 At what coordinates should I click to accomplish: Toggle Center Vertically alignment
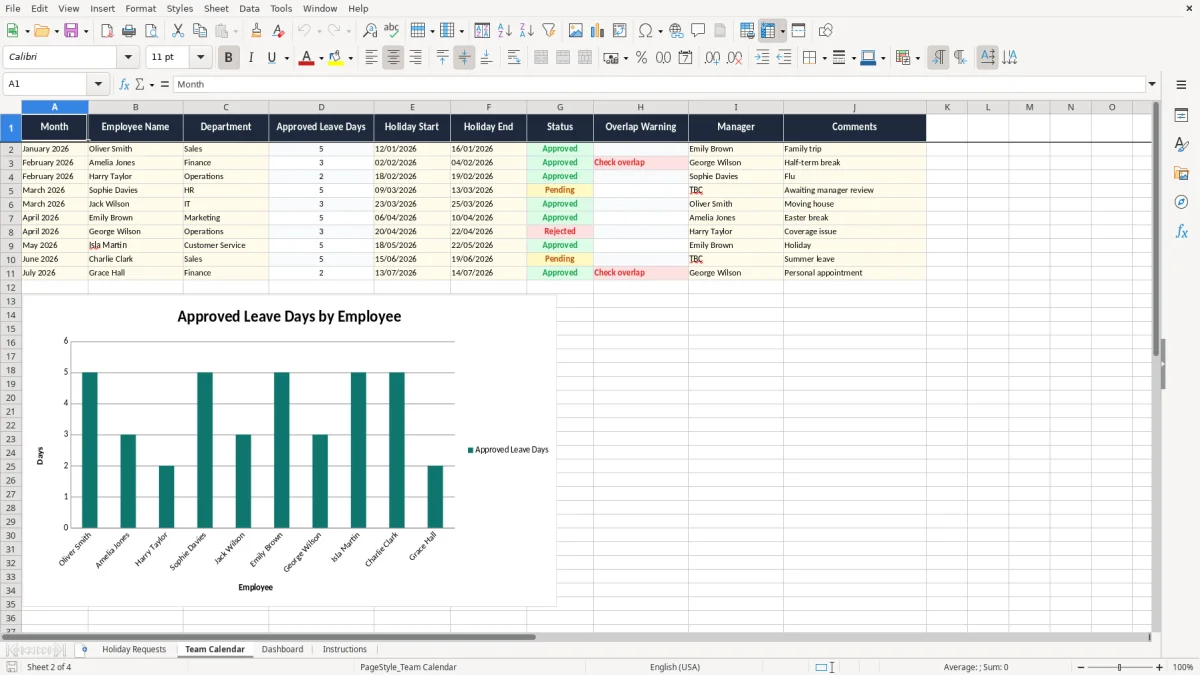pyautogui.click(x=464, y=58)
